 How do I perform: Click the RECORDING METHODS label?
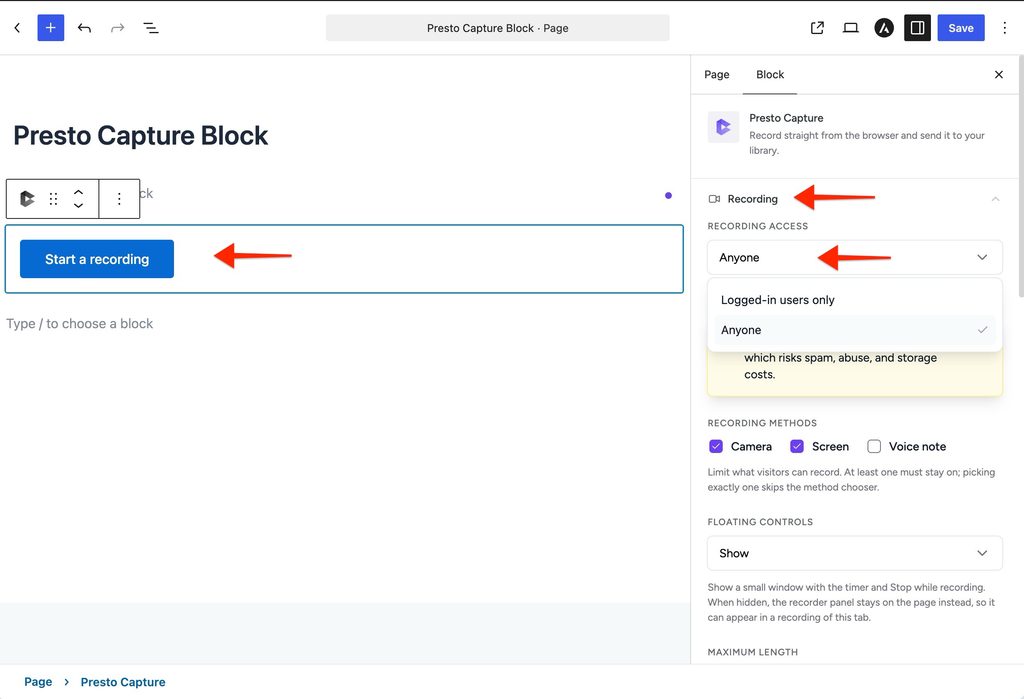pyautogui.click(x=762, y=423)
